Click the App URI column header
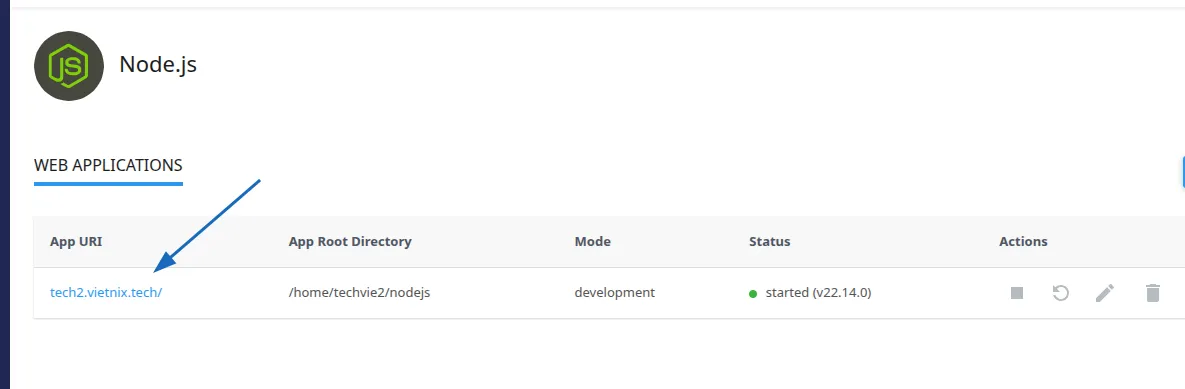The height and width of the screenshot is (389, 1185). [76, 242]
